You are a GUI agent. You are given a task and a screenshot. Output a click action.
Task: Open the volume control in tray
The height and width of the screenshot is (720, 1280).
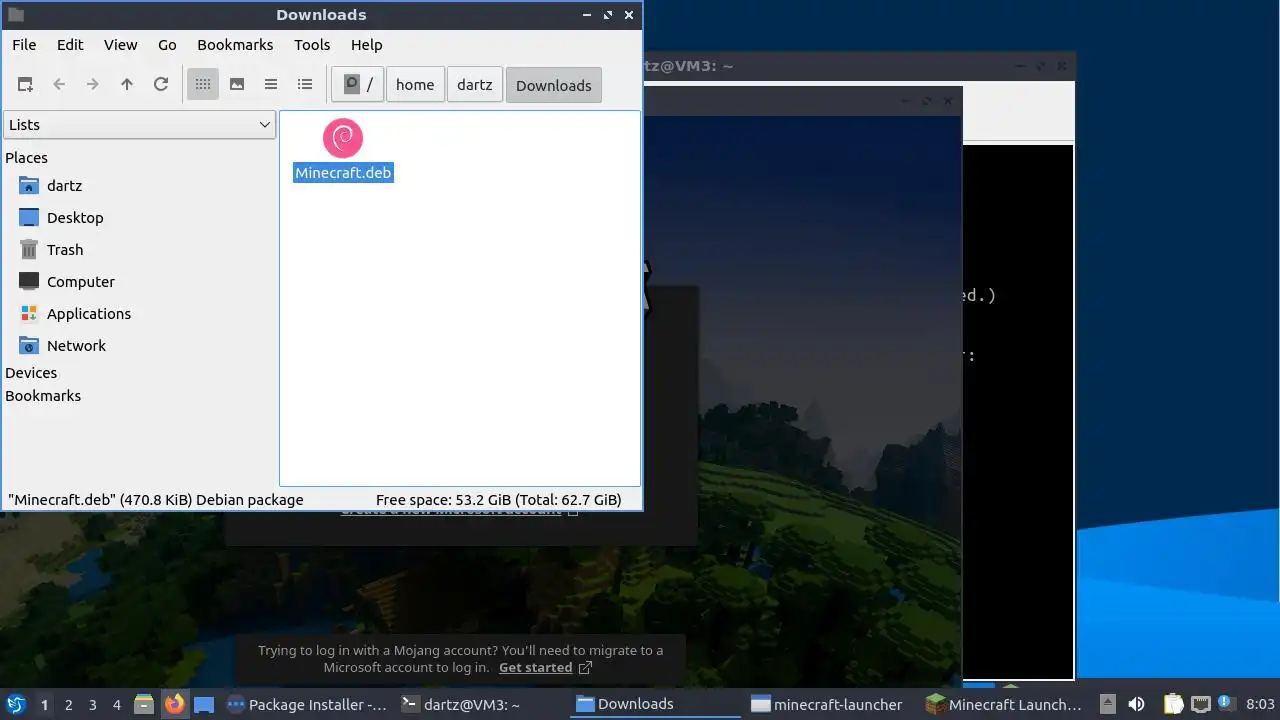click(x=1136, y=705)
